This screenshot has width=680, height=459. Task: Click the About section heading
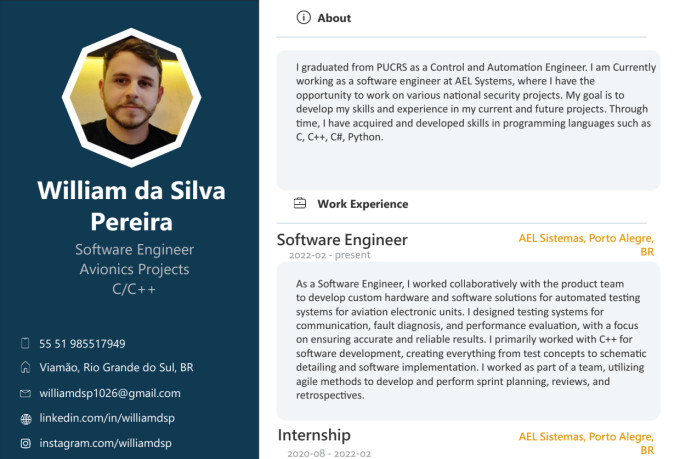pyautogui.click(x=334, y=18)
